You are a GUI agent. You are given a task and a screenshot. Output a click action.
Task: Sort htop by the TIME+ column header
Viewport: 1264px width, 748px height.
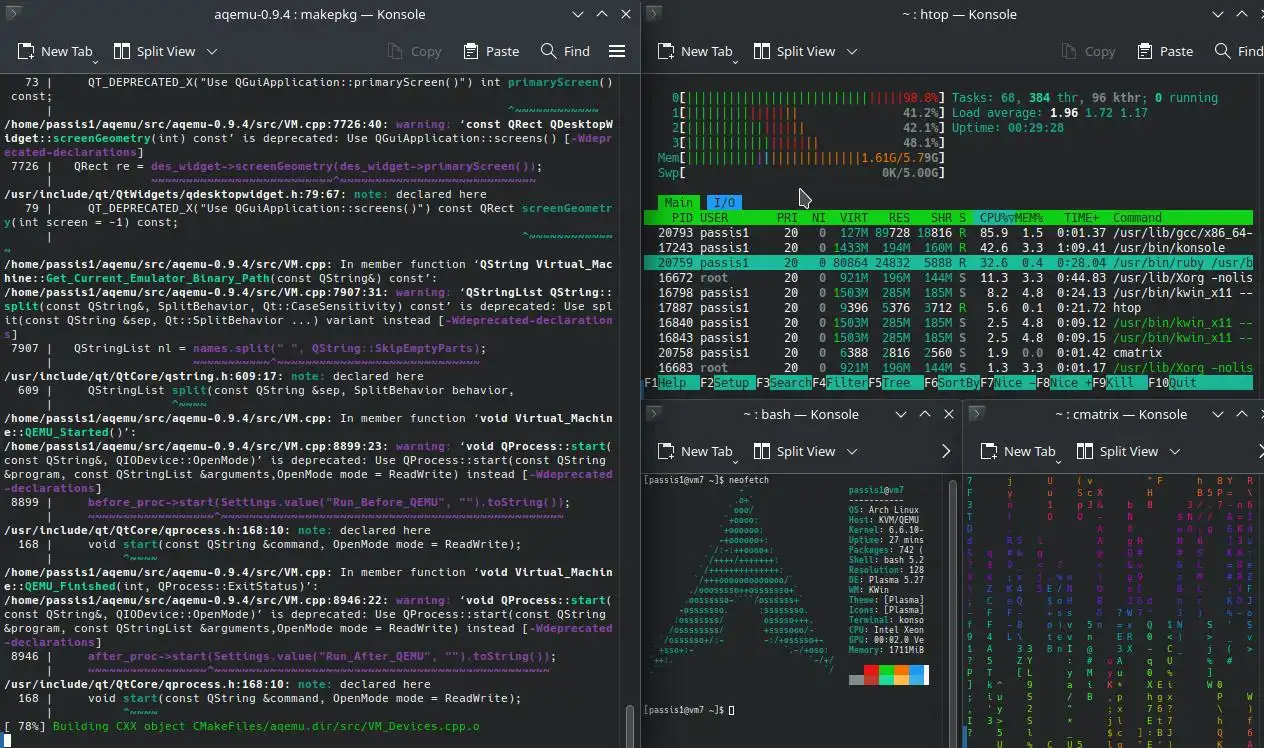(x=1082, y=217)
